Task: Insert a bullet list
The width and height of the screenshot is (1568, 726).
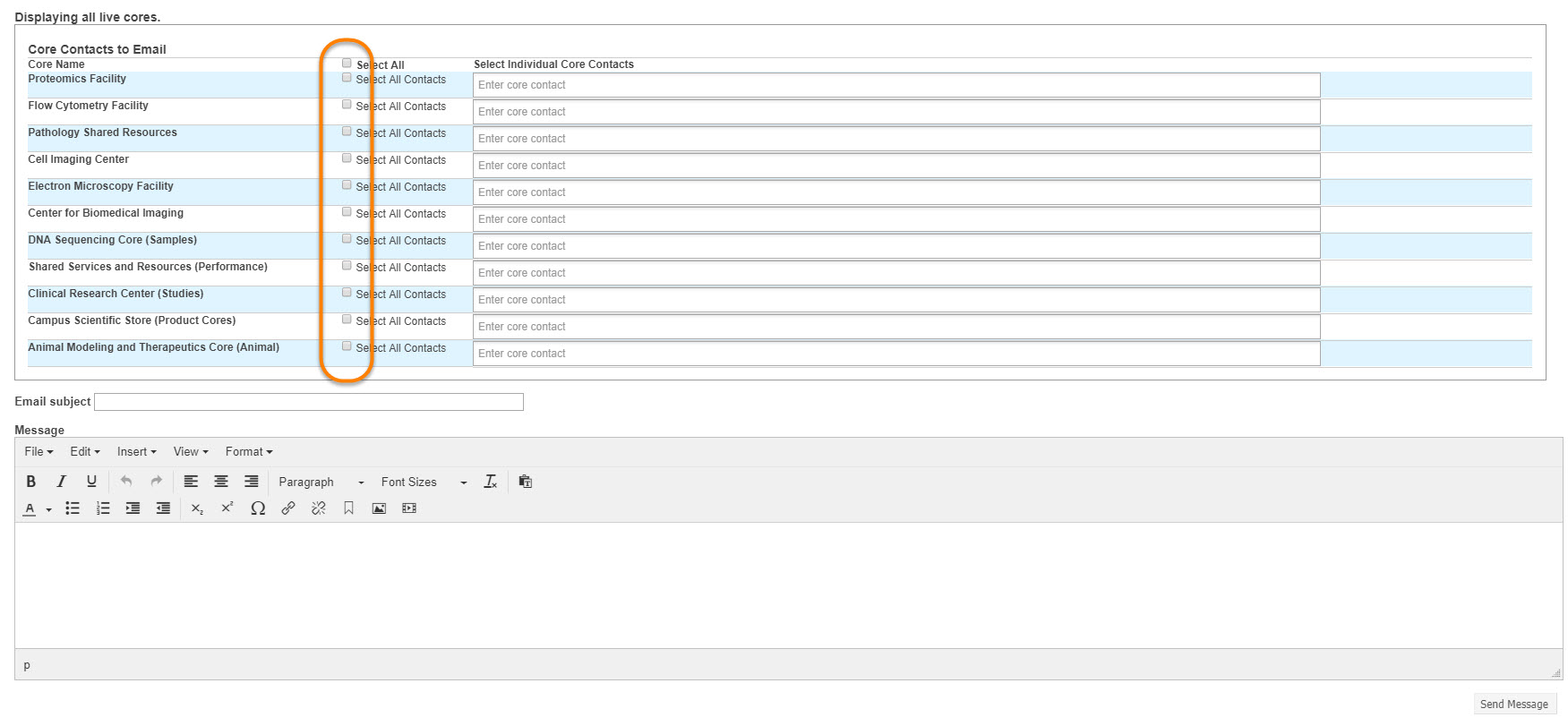Action: pos(73,508)
